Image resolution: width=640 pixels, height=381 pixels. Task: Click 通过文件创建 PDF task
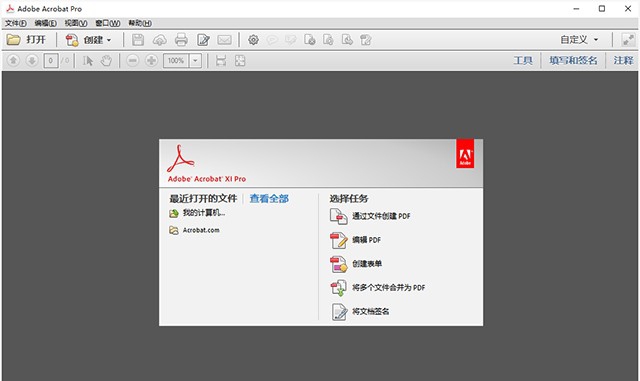click(x=381, y=216)
